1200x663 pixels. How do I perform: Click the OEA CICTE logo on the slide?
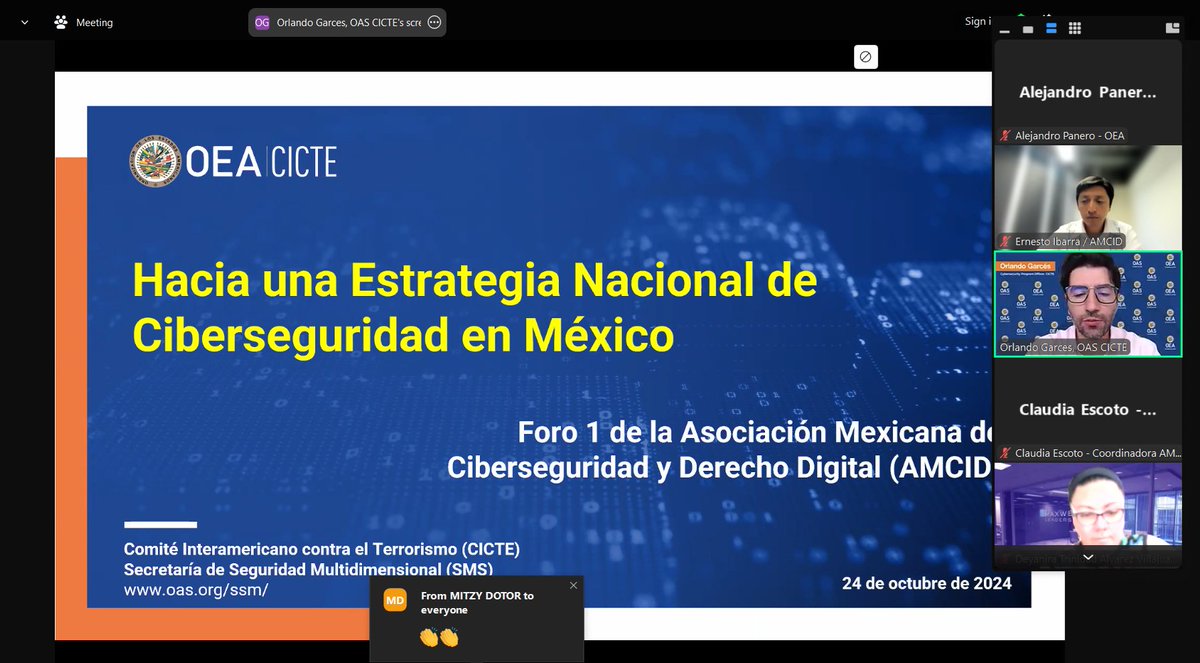pyautogui.click(x=233, y=161)
